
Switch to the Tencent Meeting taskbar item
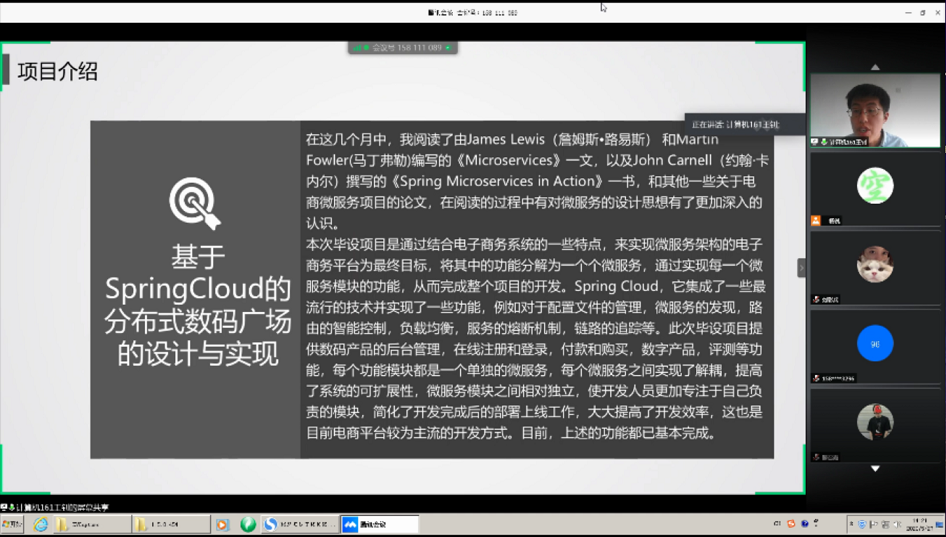[x=379, y=524]
